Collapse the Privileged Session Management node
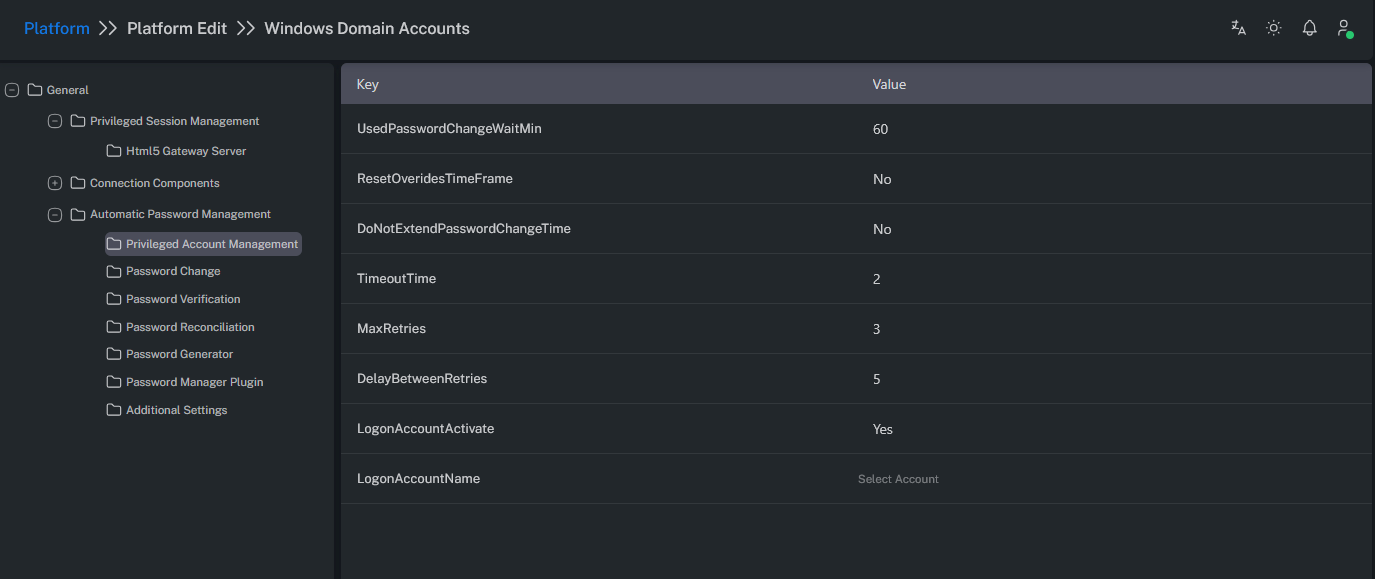 tap(55, 121)
